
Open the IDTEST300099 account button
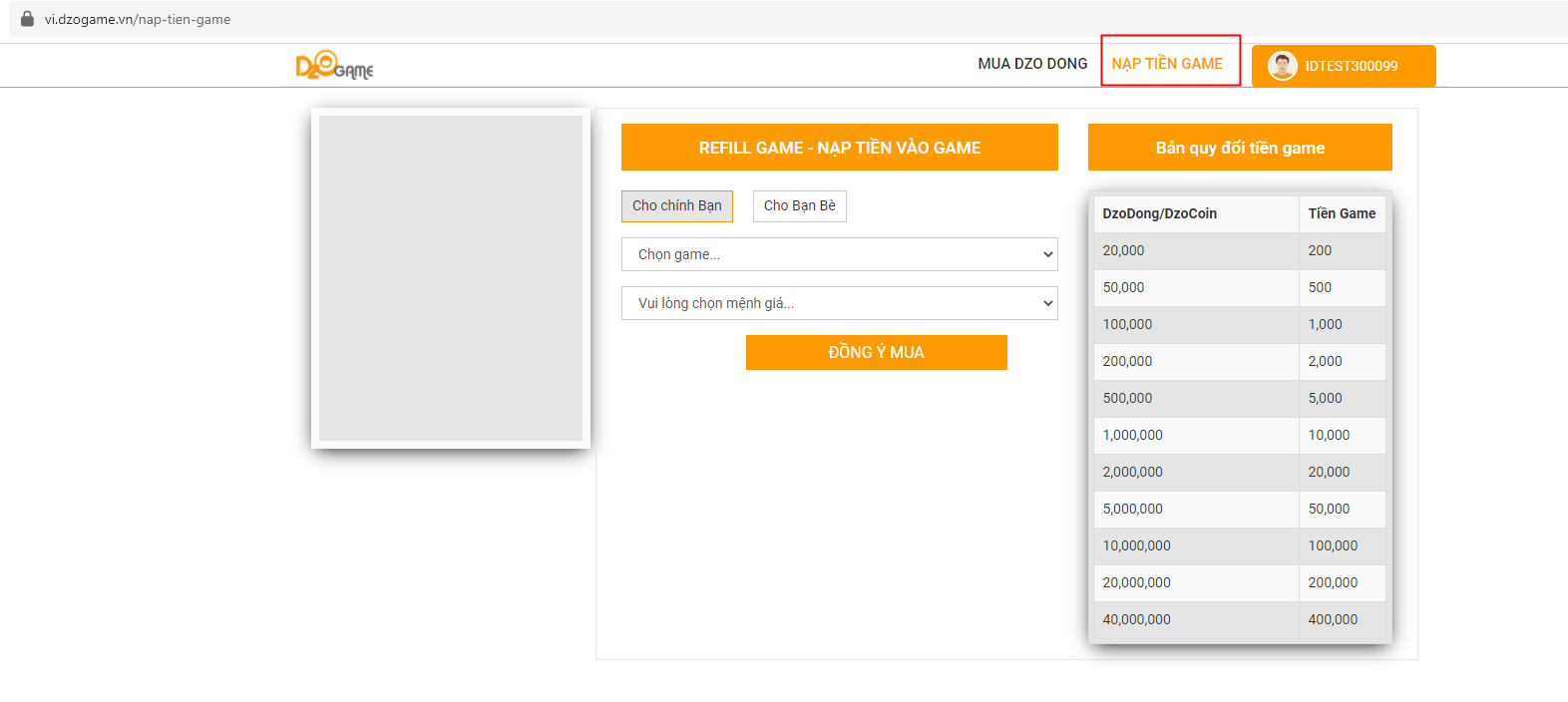pos(1351,66)
